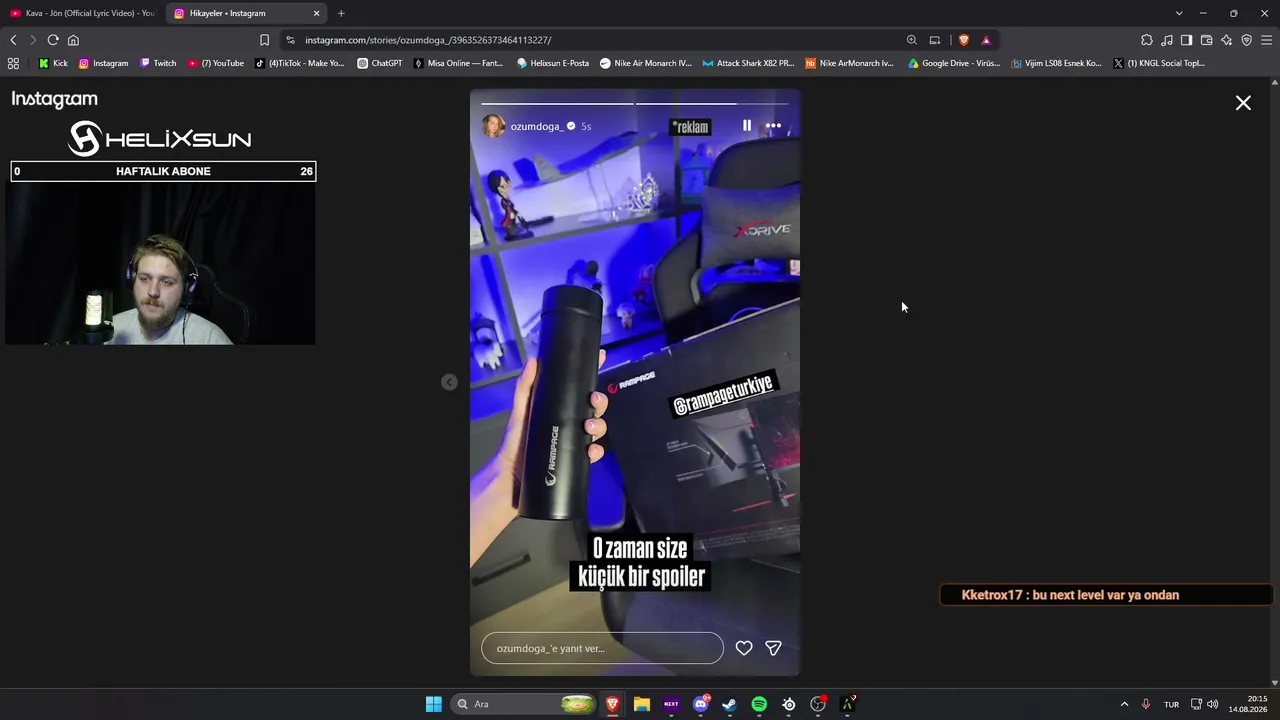This screenshot has height=720, width=1280.
Task: Switch to the Kava - Jön YouTube tab
Action: [82, 13]
